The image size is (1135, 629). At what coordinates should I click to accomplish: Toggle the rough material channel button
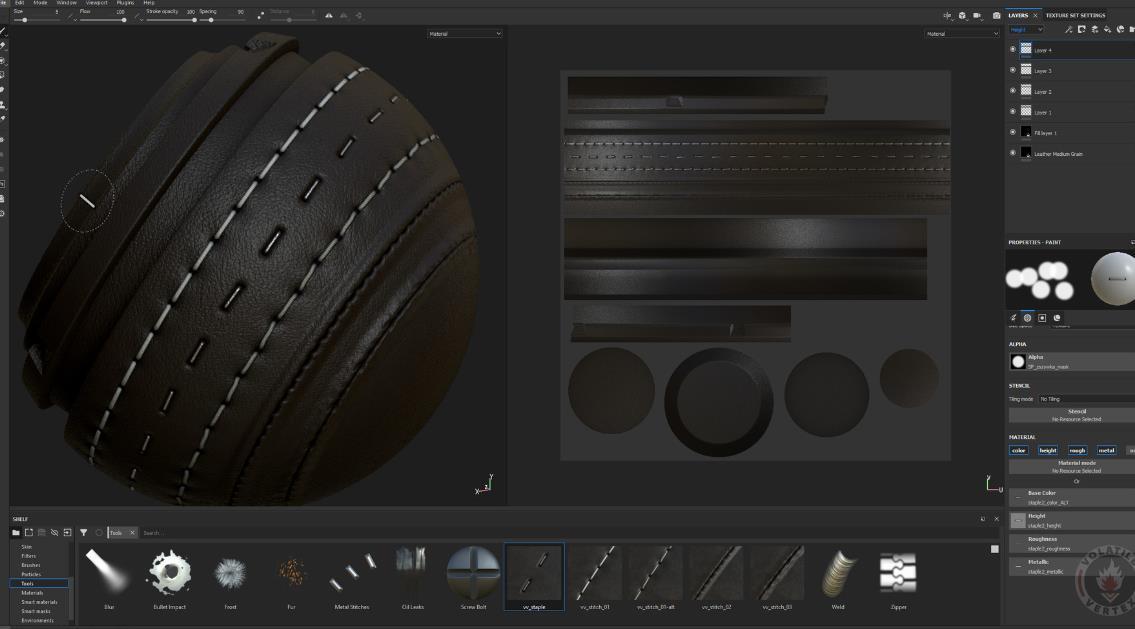point(1077,450)
